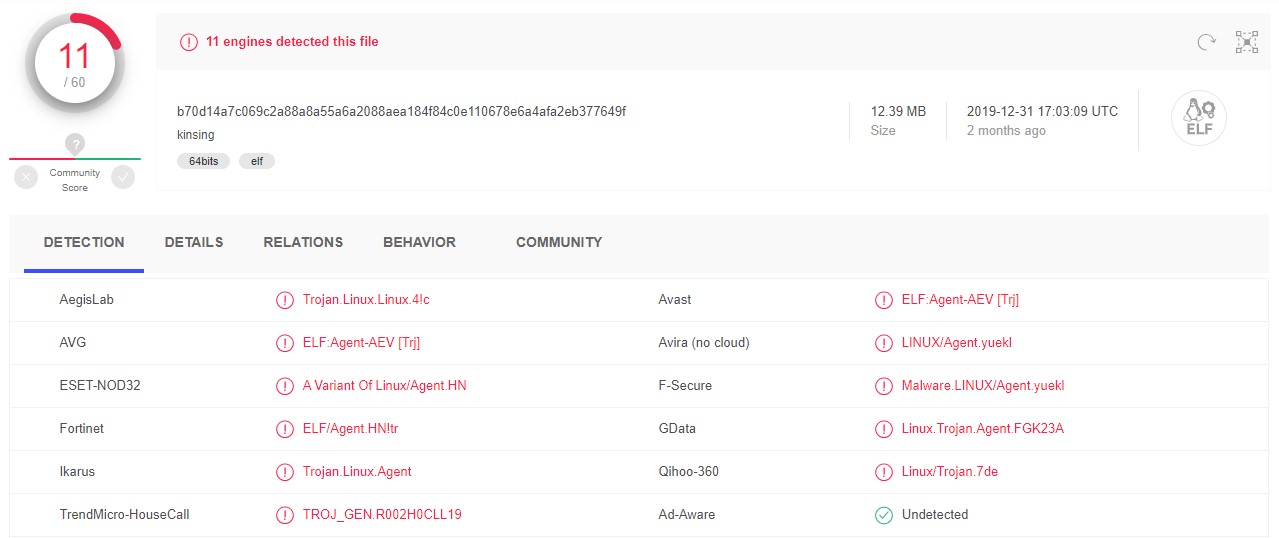Click the alert icon beside 11 engines detected
The image size is (1279, 538).
188,42
